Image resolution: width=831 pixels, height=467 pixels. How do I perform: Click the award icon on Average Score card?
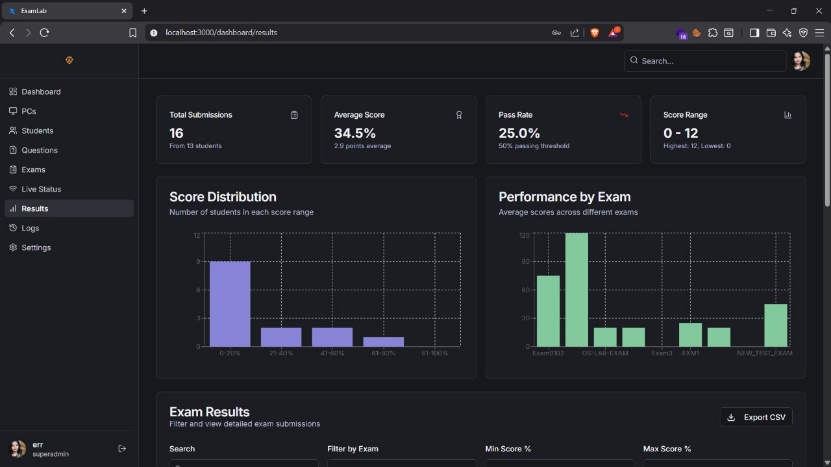point(459,115)
